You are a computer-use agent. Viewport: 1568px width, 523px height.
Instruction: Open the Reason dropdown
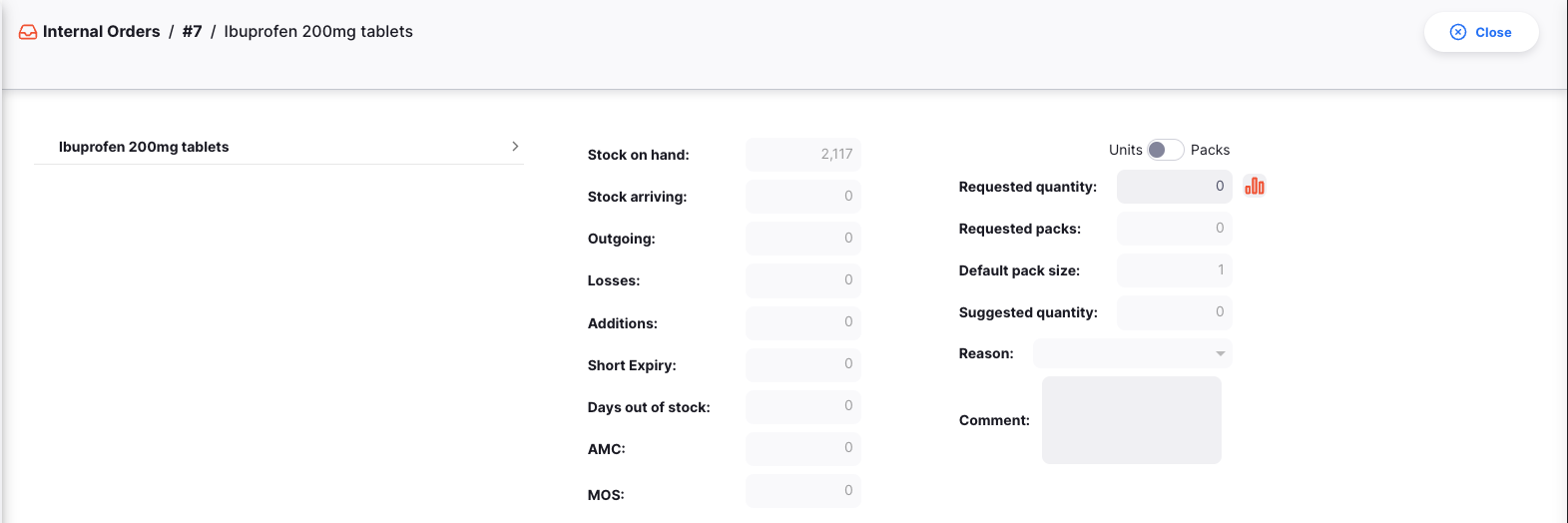click(1132, 353)
